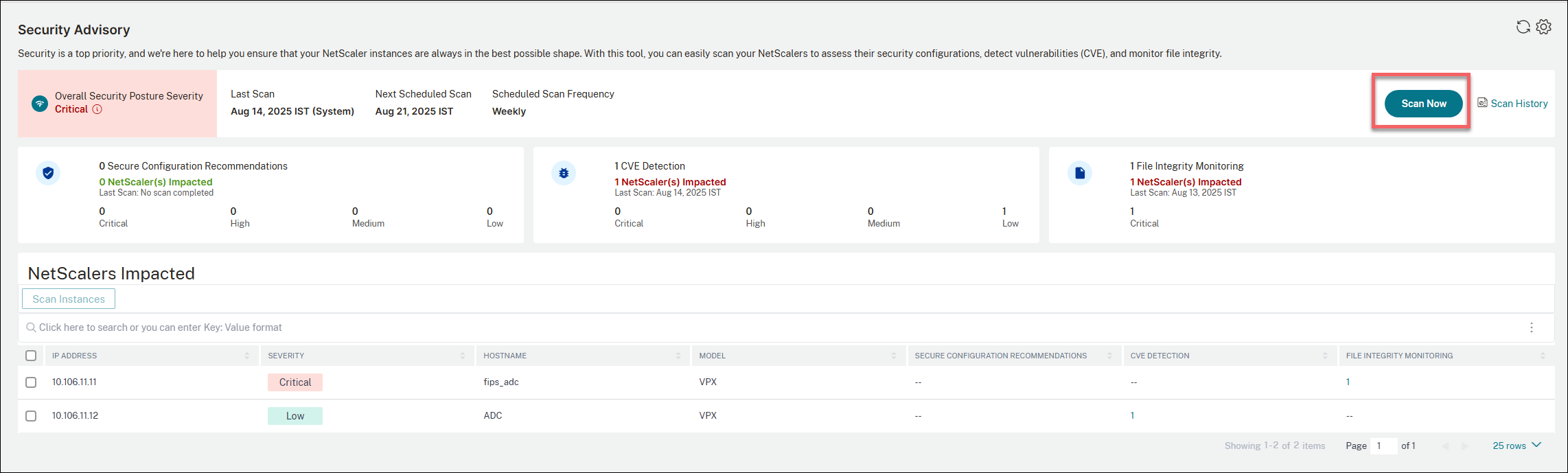Click the Showing 1-2 of 2 items text
The image size is (1568, 473).
pos(1275,446)
